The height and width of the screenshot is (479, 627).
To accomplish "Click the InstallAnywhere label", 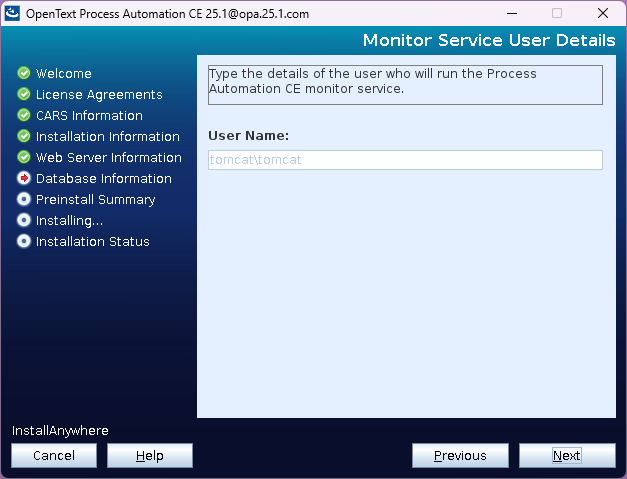I will point(60,431).
